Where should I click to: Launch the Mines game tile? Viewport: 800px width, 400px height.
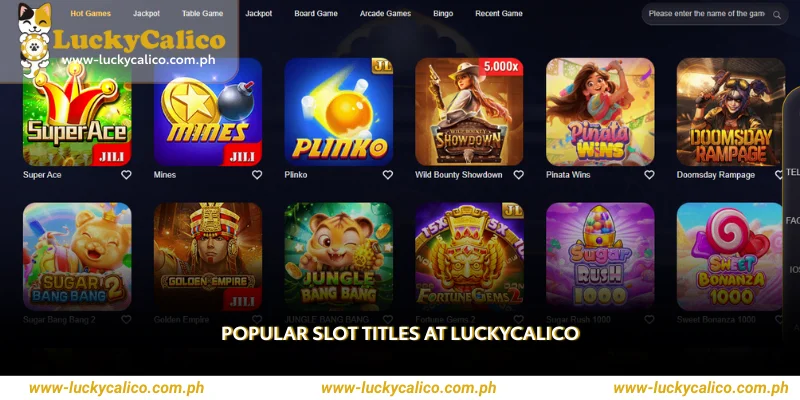pyautogui.click(x=208, y=112)
